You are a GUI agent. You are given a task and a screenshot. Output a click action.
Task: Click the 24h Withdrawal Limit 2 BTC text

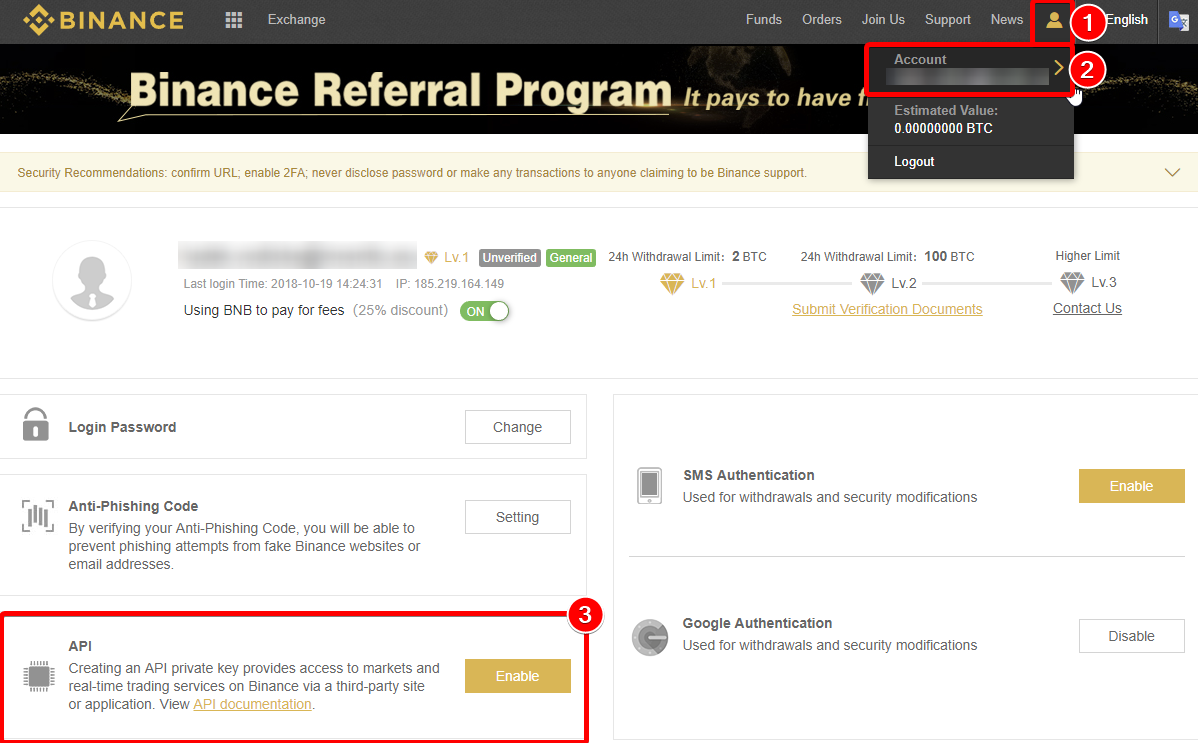(x=688, y=257)
